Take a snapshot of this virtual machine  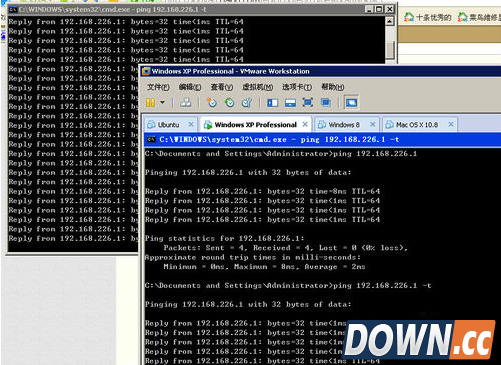coord(211,103)
